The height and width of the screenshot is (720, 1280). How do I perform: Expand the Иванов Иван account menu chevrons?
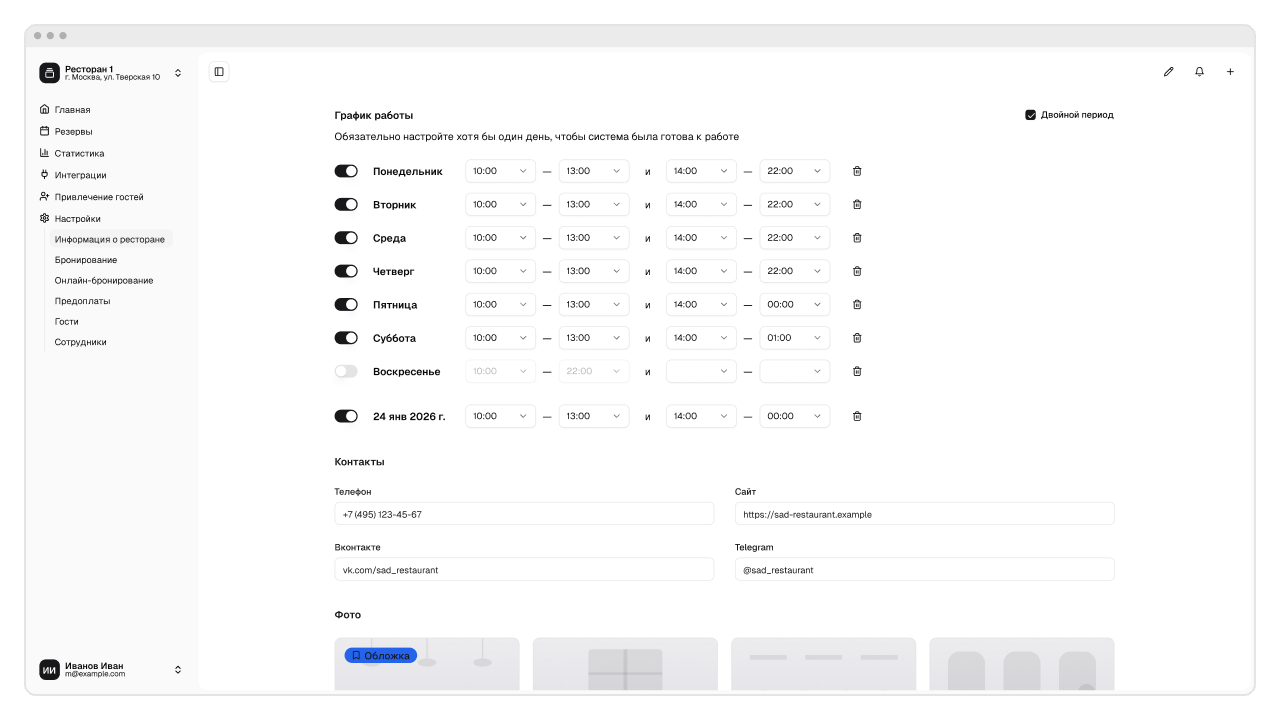[x=178, y=670]
